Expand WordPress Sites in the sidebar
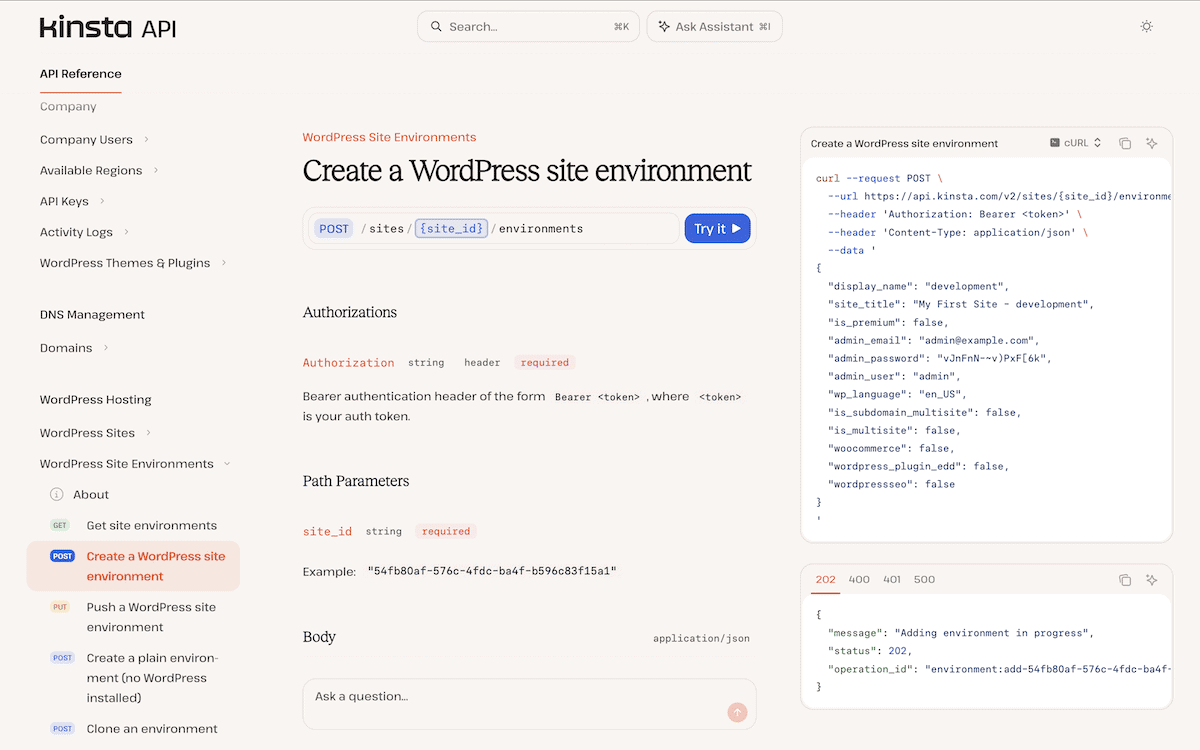 tap(148, 433)
